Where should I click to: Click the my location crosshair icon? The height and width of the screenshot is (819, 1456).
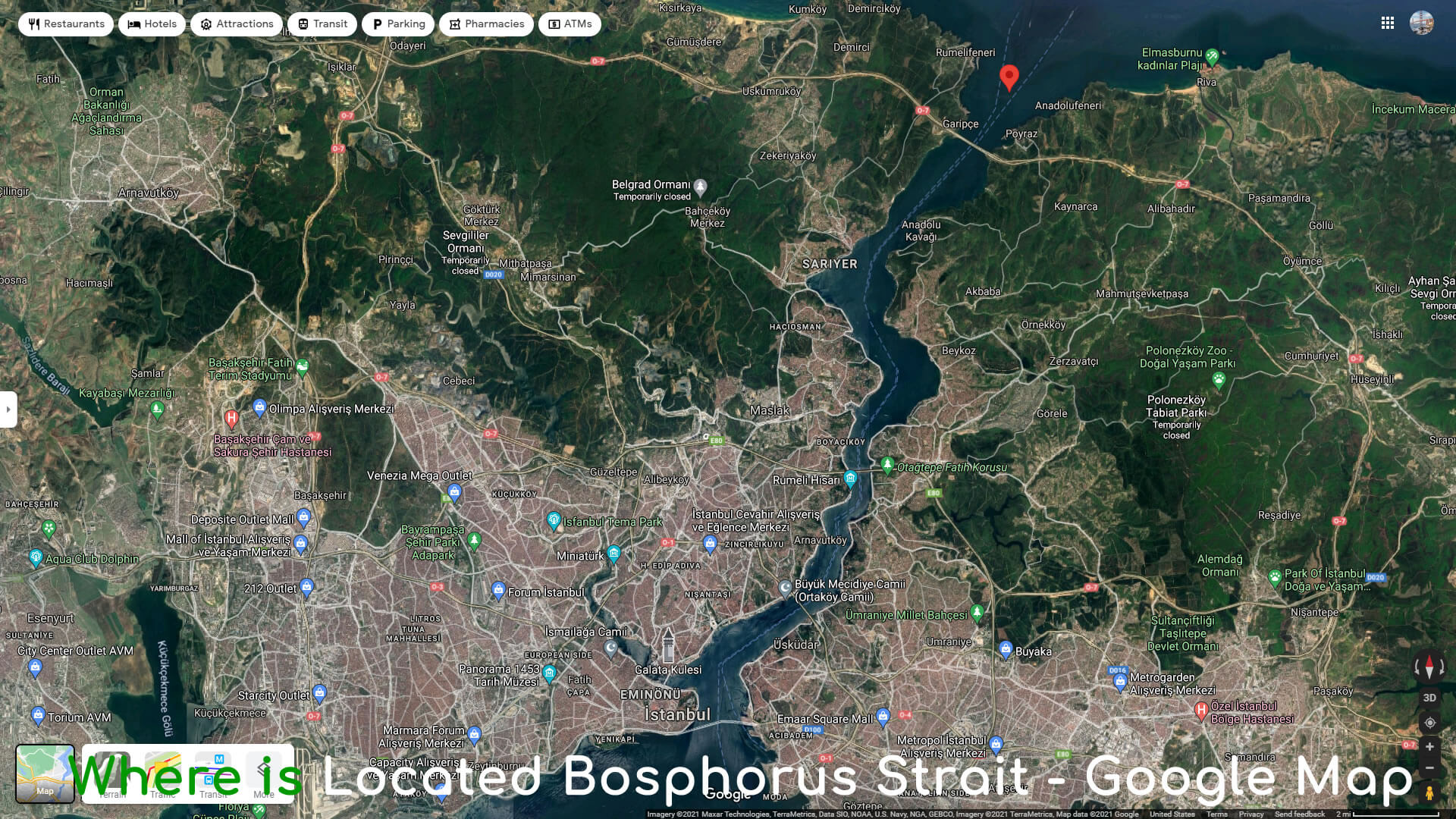[1429, 722]
